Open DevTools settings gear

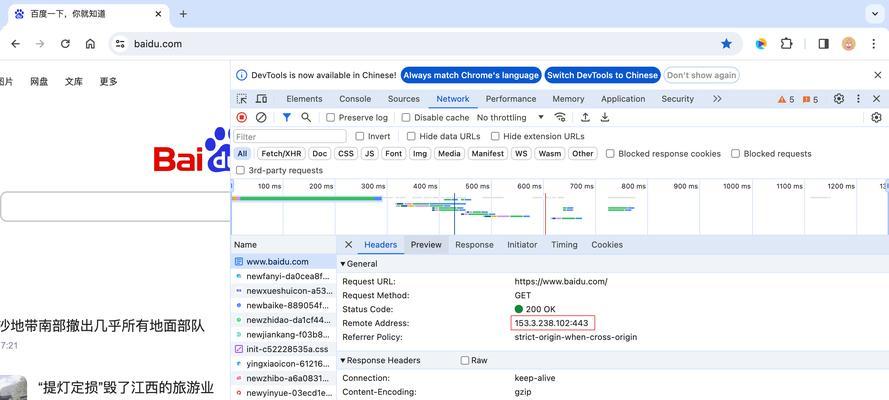click(839, 99)
